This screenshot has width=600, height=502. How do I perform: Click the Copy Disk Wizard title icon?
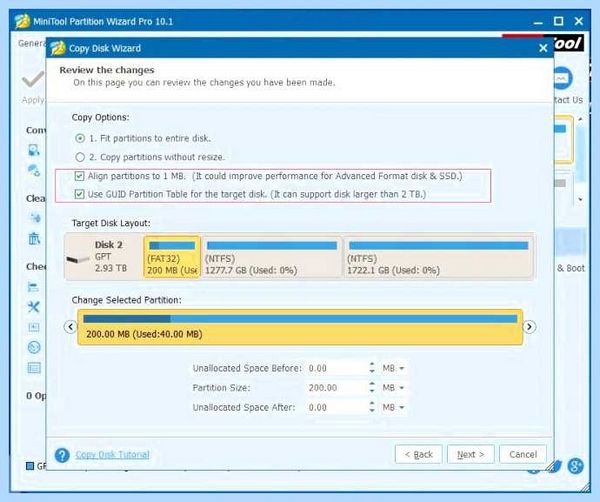click(x=58, y=48)
